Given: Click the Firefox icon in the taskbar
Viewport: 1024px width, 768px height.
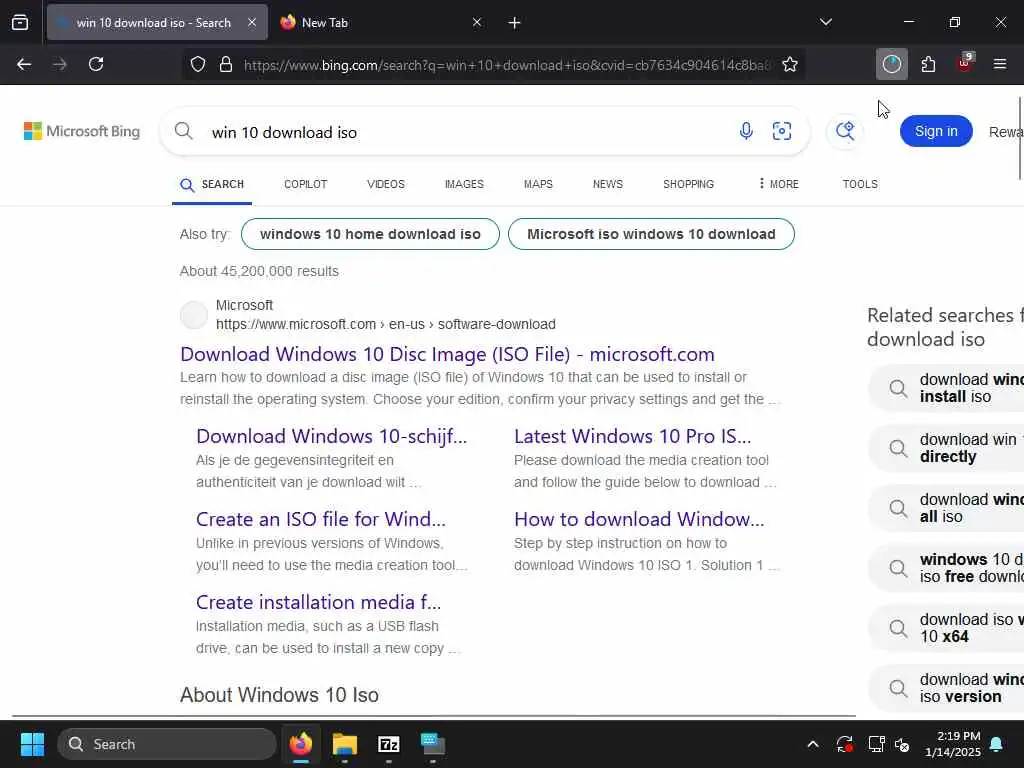Looking at the screenshot, I should click(301, 744).
